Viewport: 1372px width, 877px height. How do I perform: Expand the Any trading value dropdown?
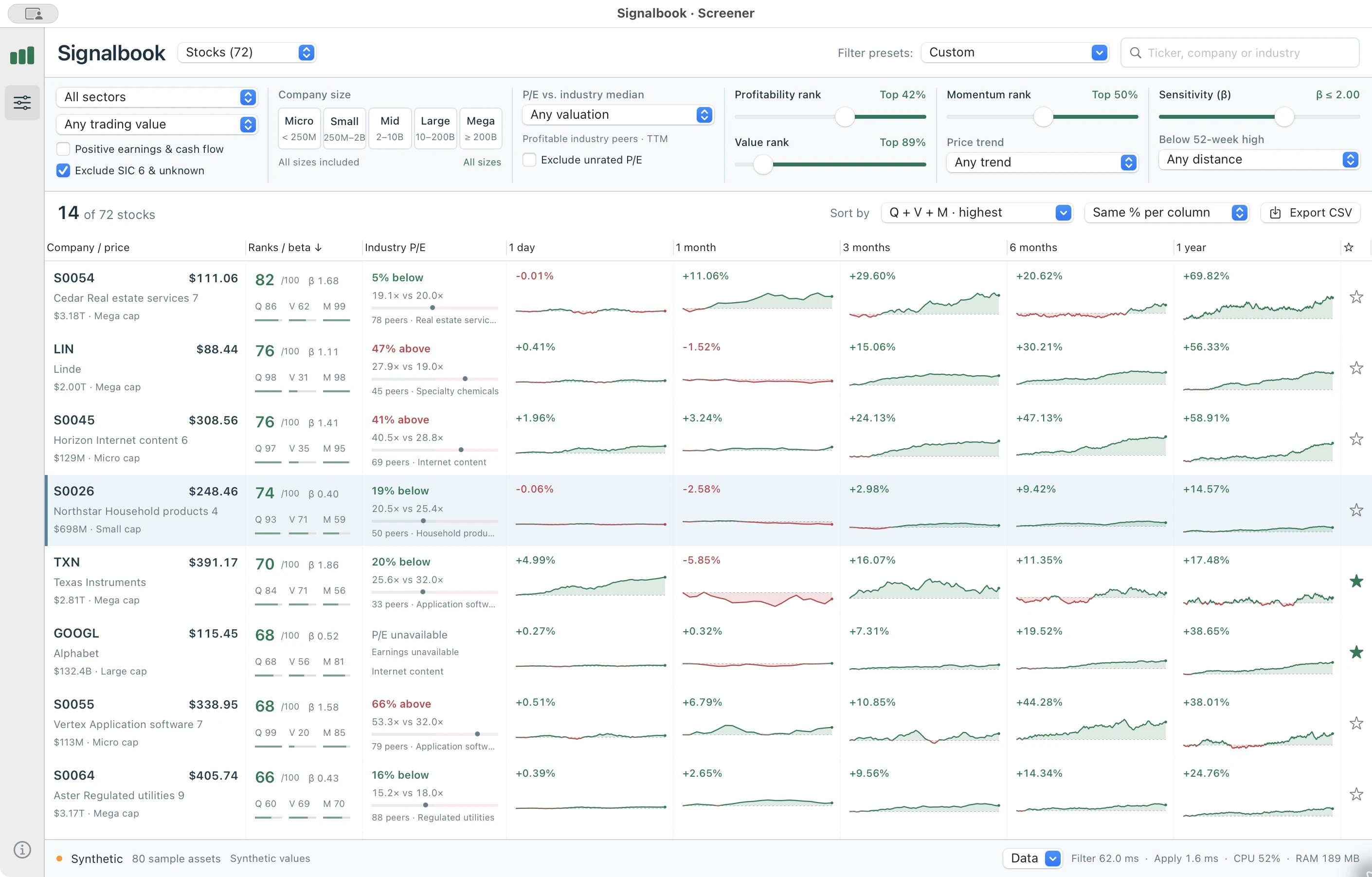(x=157, y=124)
